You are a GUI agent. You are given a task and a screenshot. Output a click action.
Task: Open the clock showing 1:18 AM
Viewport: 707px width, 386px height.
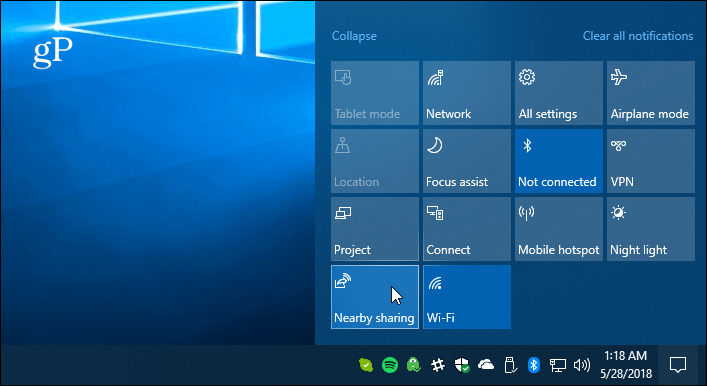[x=626, y=365]
